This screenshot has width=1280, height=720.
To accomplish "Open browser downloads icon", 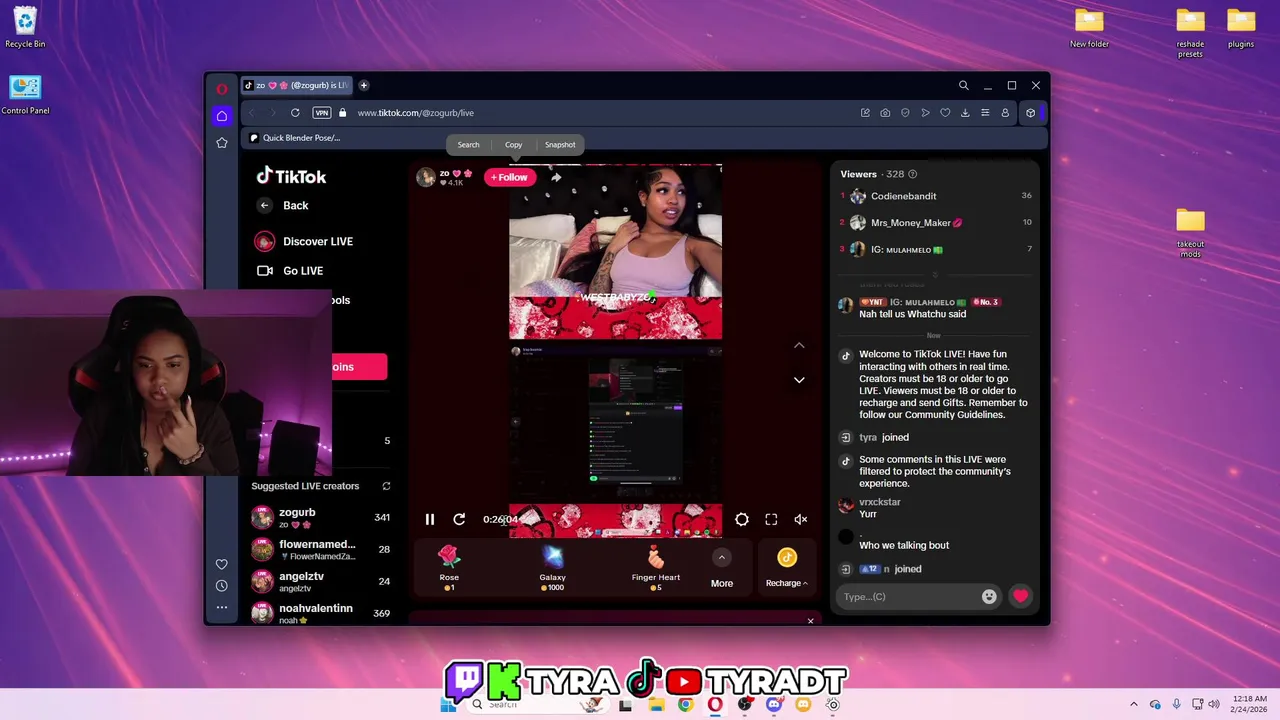I will (965, 113).
